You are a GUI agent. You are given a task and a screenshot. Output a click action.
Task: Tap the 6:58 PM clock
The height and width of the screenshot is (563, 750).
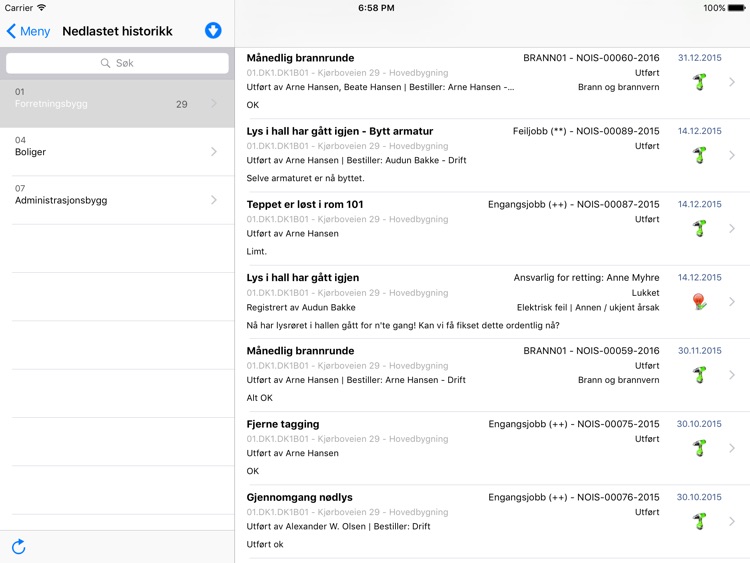[x=376, y=8]
